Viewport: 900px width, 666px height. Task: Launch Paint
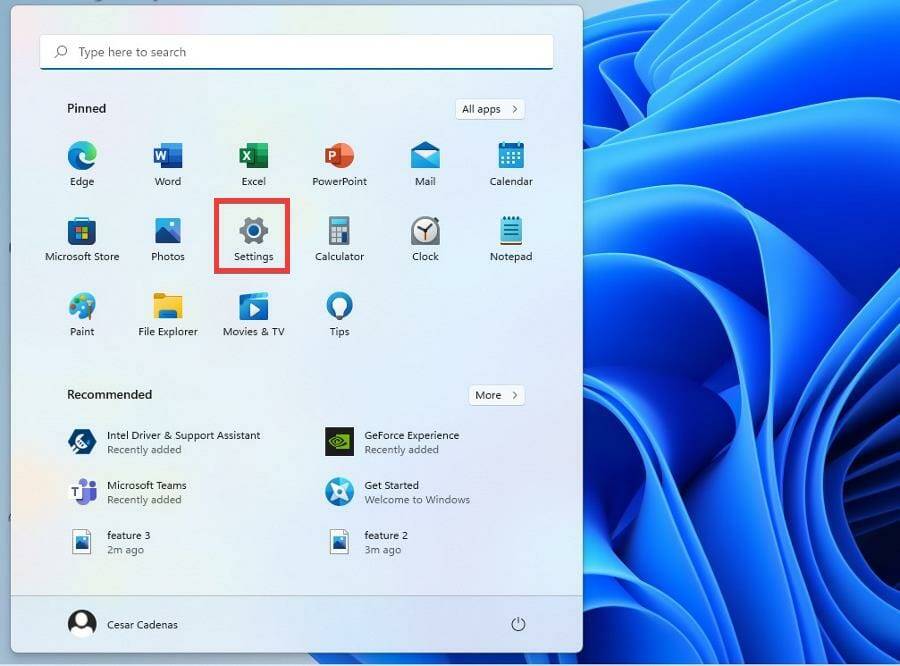pos(81,308)
